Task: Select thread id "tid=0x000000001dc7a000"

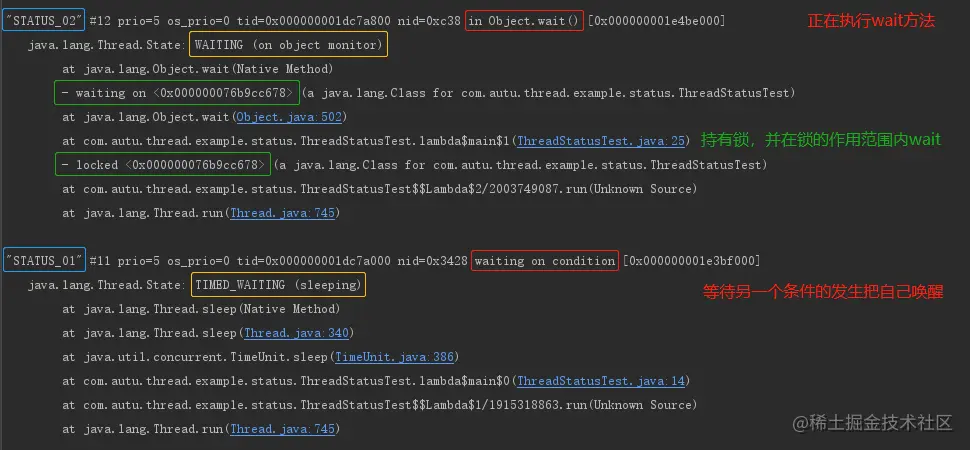Action: click(x=313, y=261)
